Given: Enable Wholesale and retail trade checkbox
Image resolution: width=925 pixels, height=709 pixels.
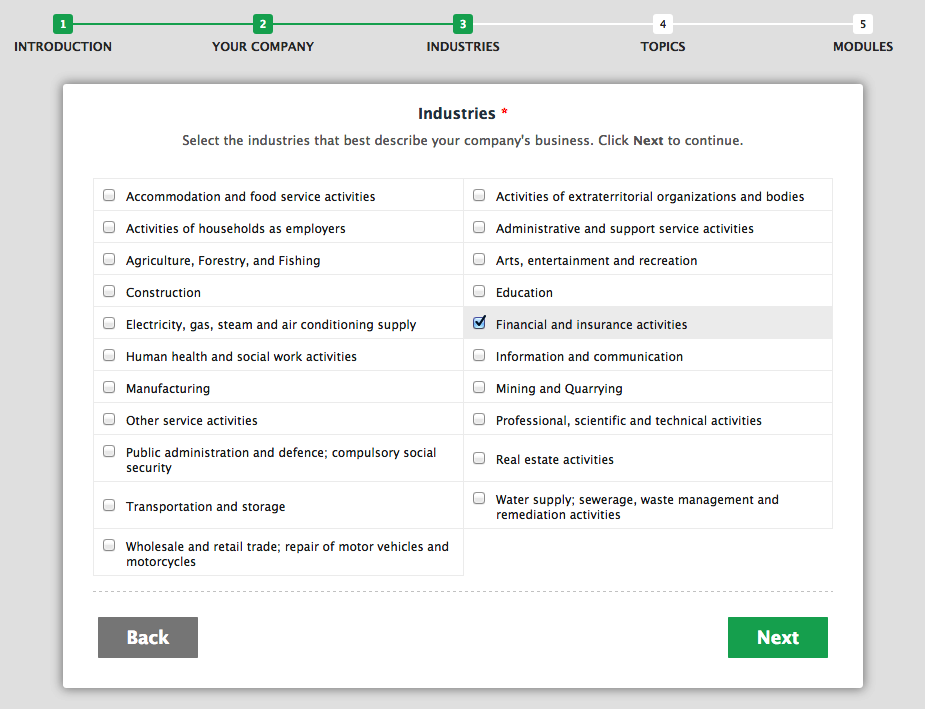Looking at the screenshot, I should pyautogui.click(x=109, y=545).
